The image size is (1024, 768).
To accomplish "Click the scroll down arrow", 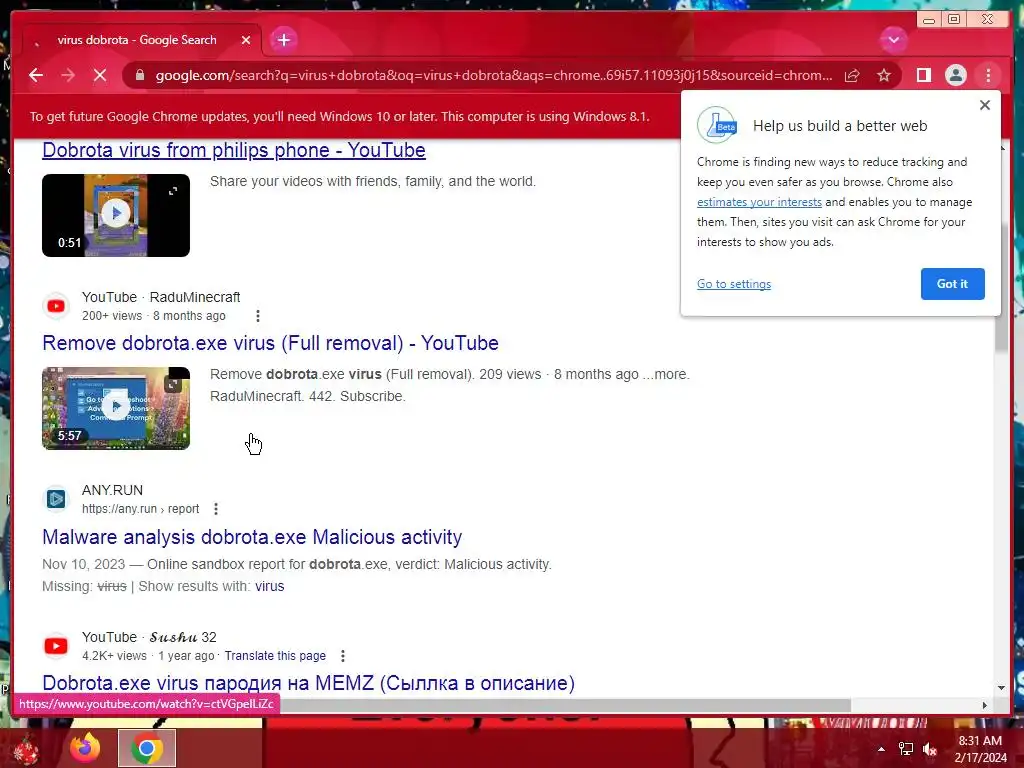I will (1002, 688).
